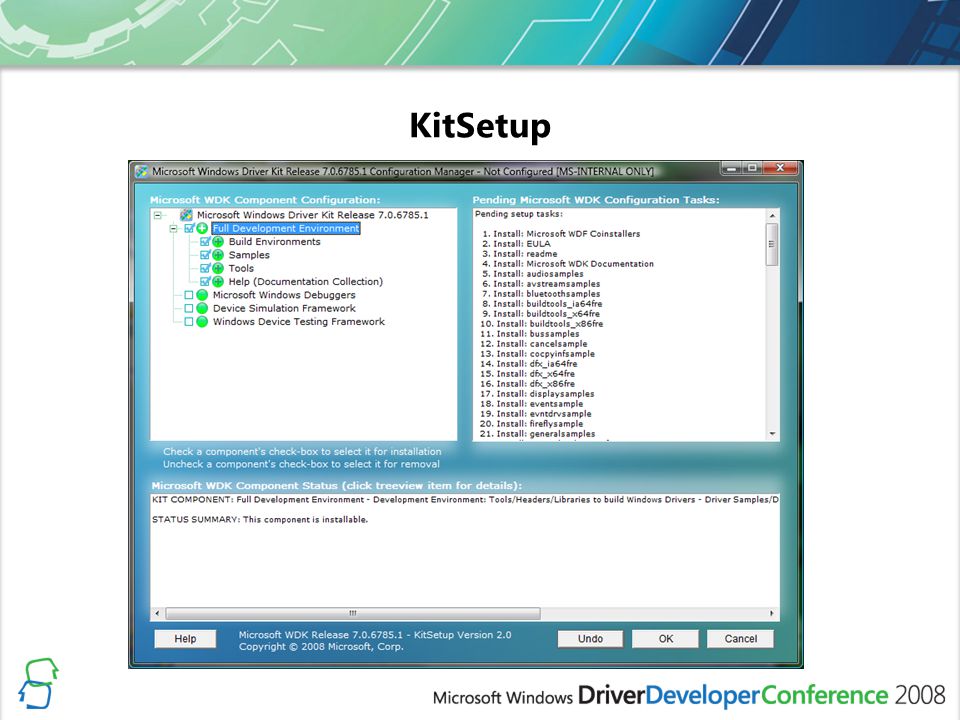Screen dimensions: 960x720
Task: Select Windows Device Testing Framework tree item
Action: point(299,321)
